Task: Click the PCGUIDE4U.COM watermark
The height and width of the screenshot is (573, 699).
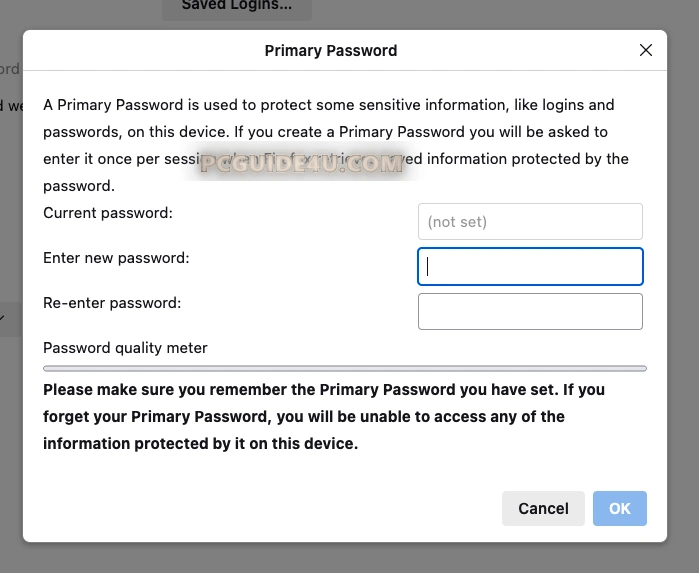Action: click(301, 164)
